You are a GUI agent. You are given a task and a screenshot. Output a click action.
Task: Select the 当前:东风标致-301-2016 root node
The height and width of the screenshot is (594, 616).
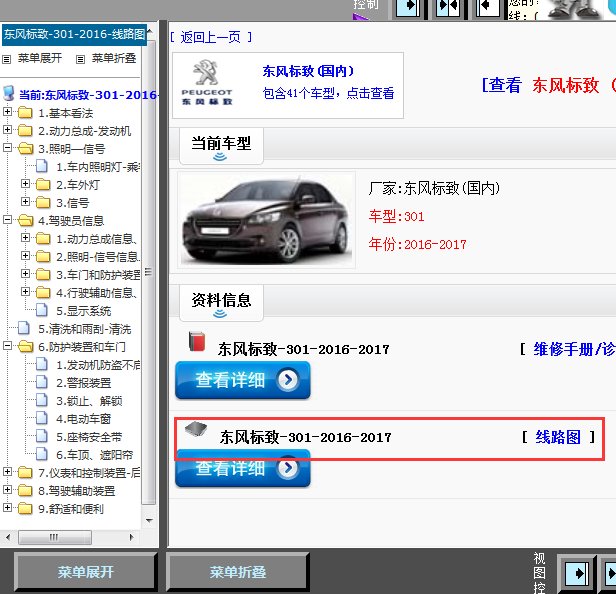point(88,95)
